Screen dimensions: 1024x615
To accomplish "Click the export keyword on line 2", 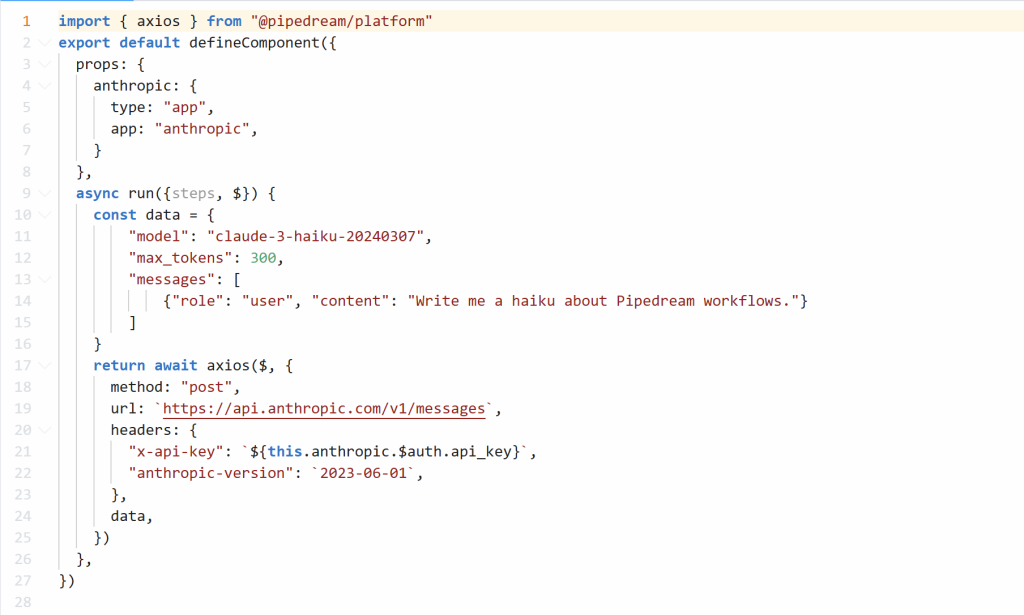I will [84, 43].
